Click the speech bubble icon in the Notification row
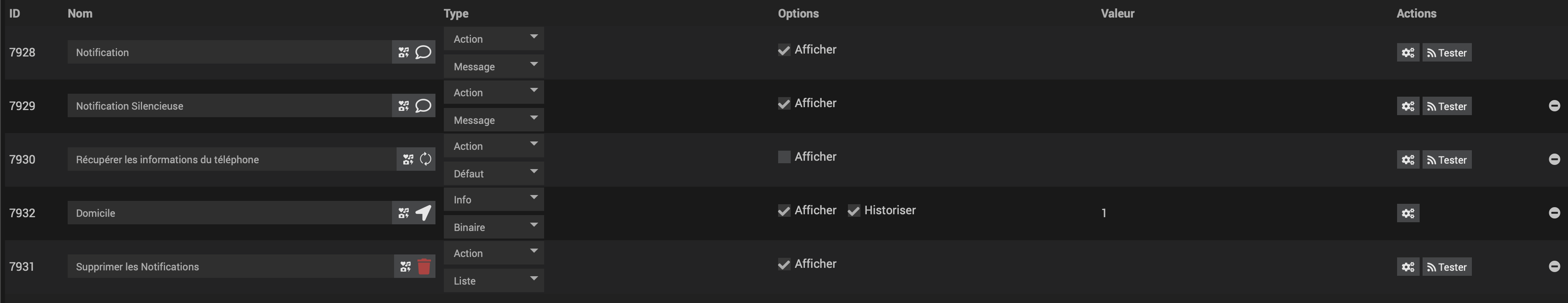The width and height of the screenshot is (1568, 303). [423, 52]
